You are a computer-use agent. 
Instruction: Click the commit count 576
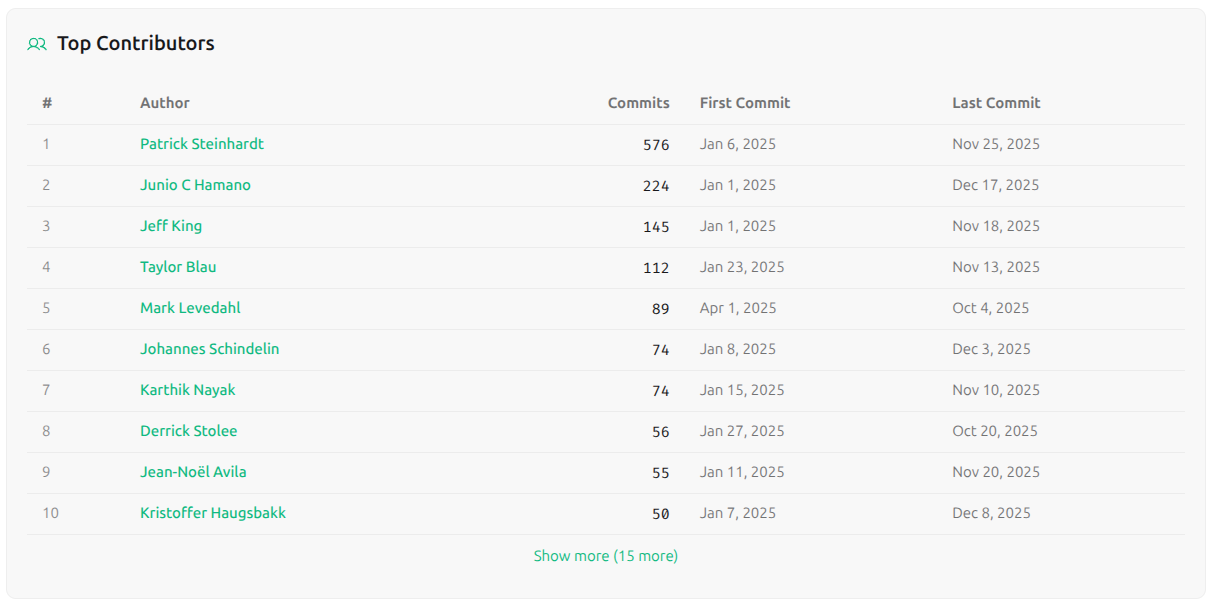tap(655, 144)
